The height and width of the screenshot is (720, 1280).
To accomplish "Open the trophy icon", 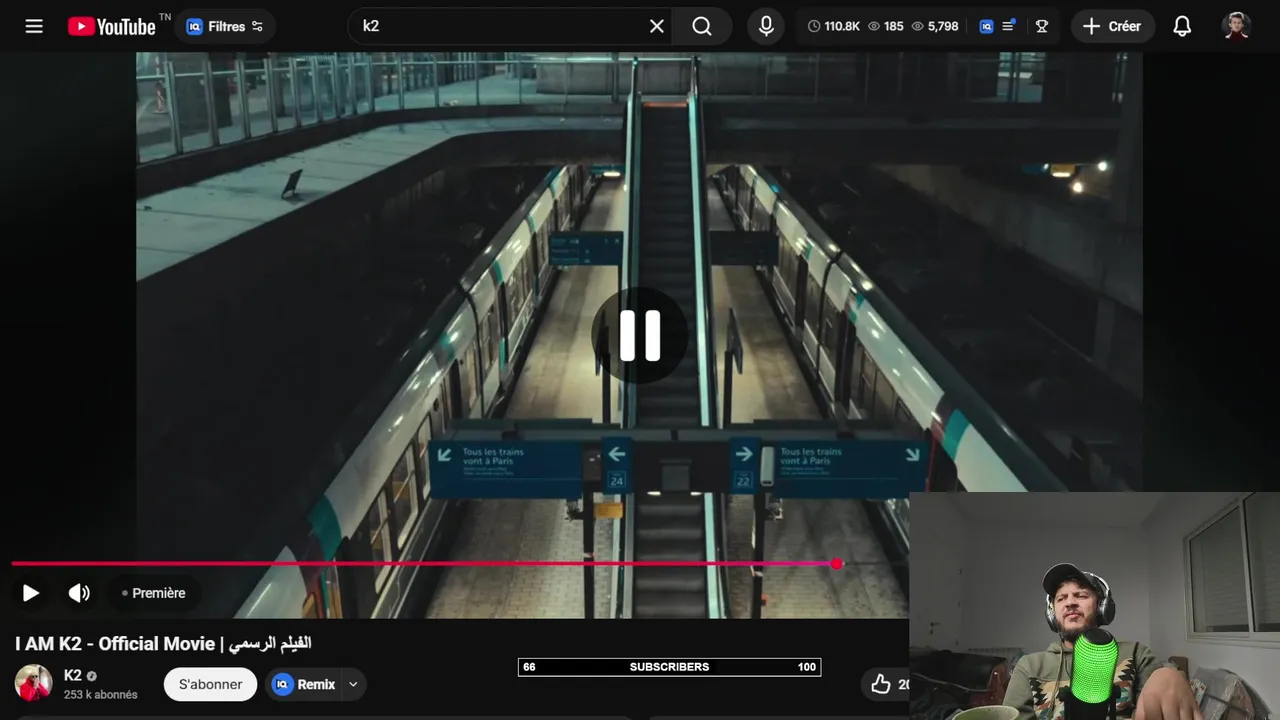I will pos(1042,26).
